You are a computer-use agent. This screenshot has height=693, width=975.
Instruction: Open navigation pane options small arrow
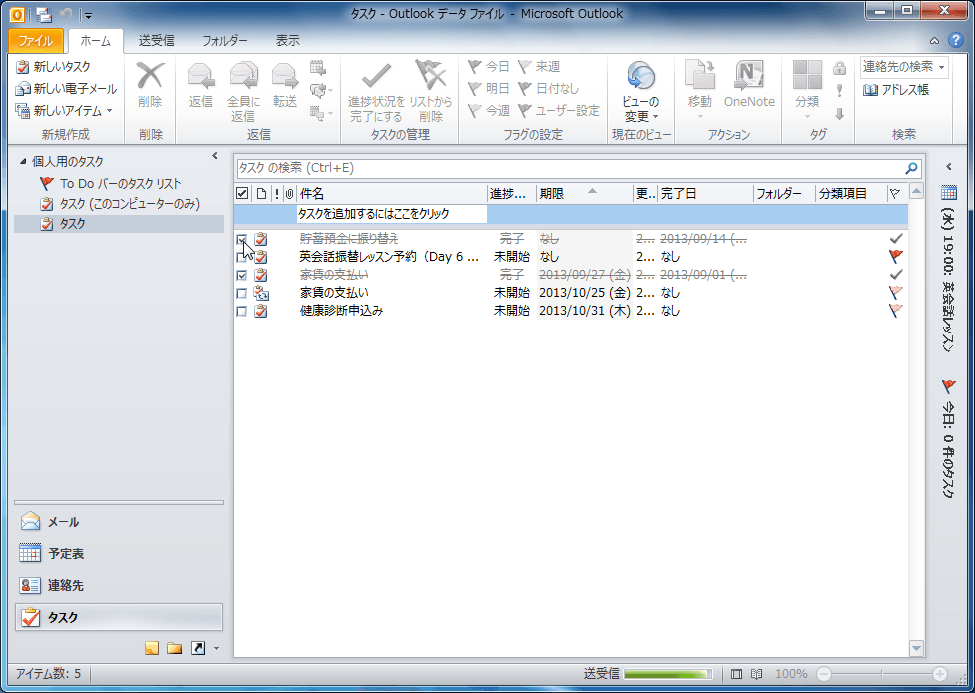point(216,649)
